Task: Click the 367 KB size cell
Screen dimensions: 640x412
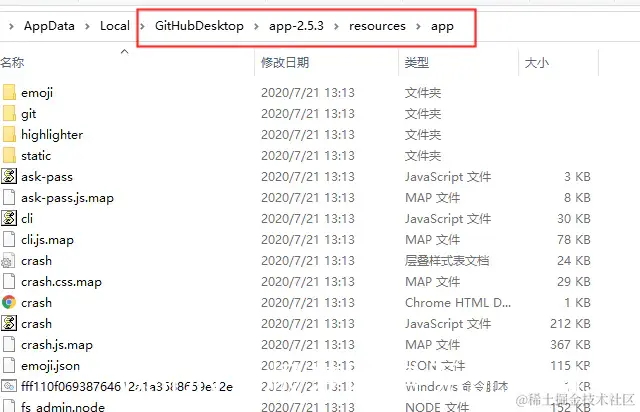Action: point(570,345)
